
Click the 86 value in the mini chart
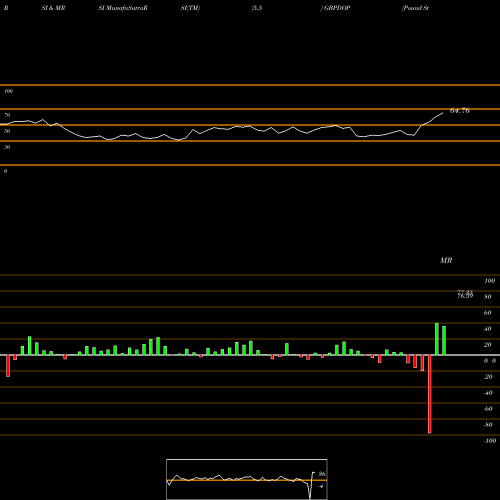(x=322, y=474)
